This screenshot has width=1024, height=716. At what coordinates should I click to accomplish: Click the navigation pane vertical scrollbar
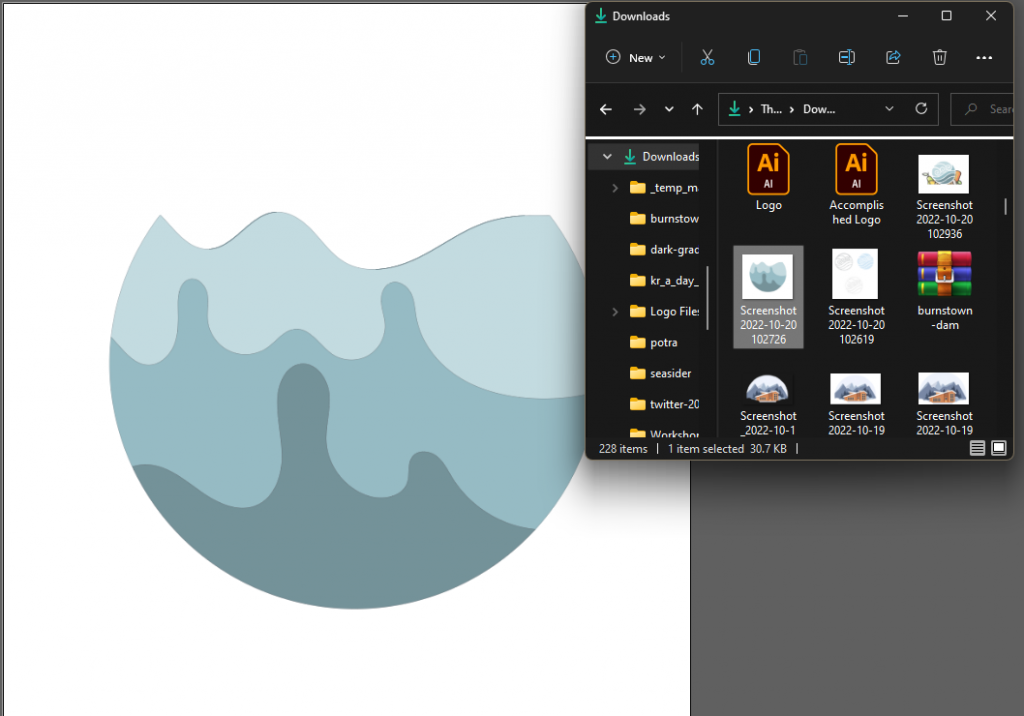point(707,297)
